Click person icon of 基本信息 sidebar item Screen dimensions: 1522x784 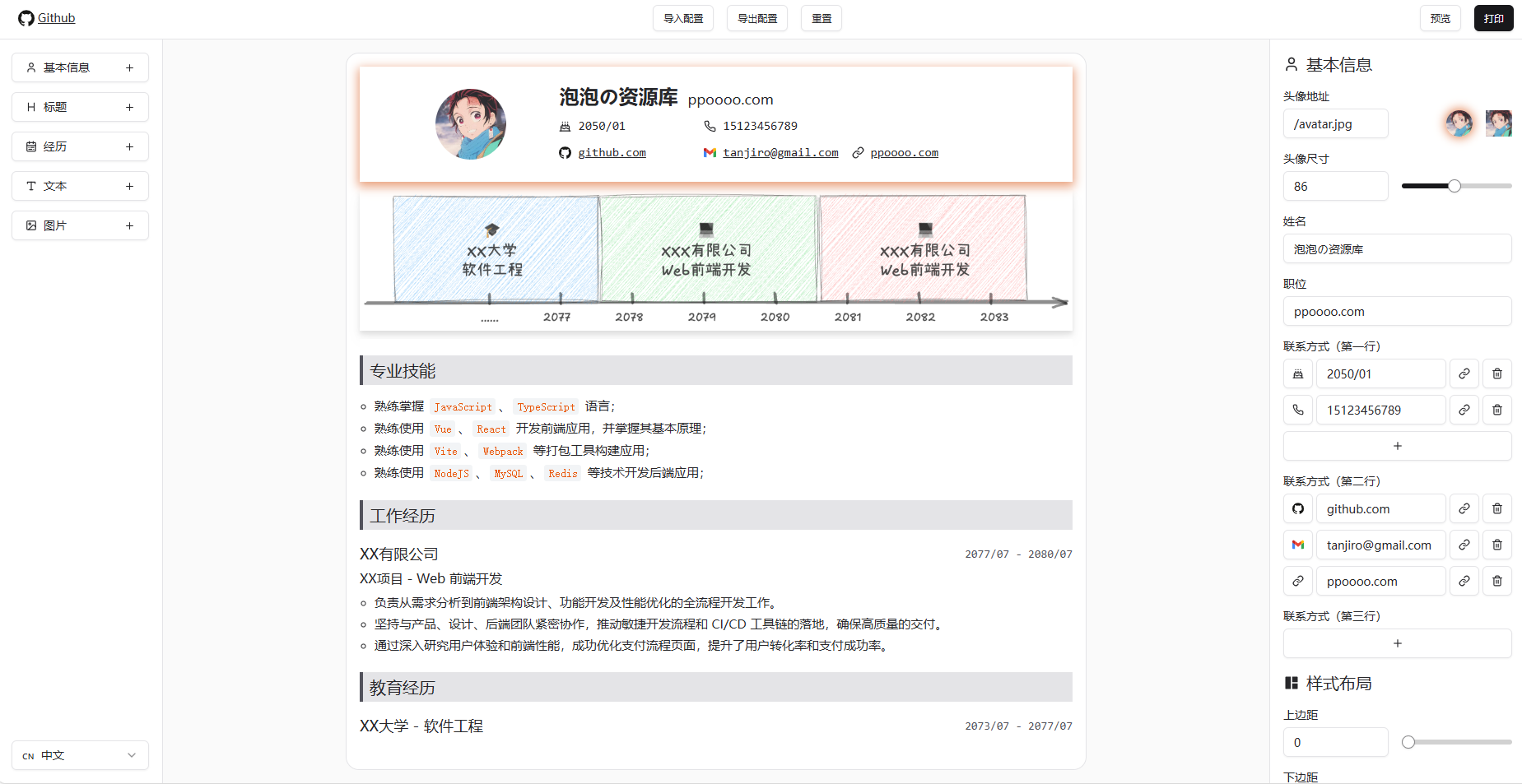coord(31,67)
